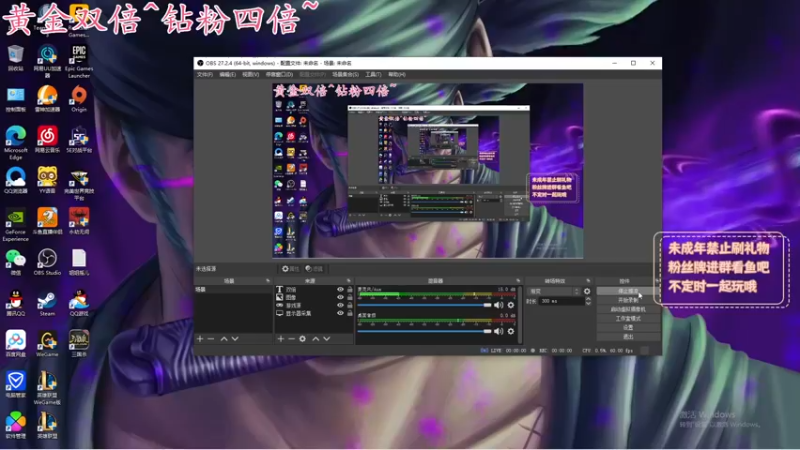800x450 pixels.
Task: Select the 显示器采集 source row
Action: coord(314,313)
